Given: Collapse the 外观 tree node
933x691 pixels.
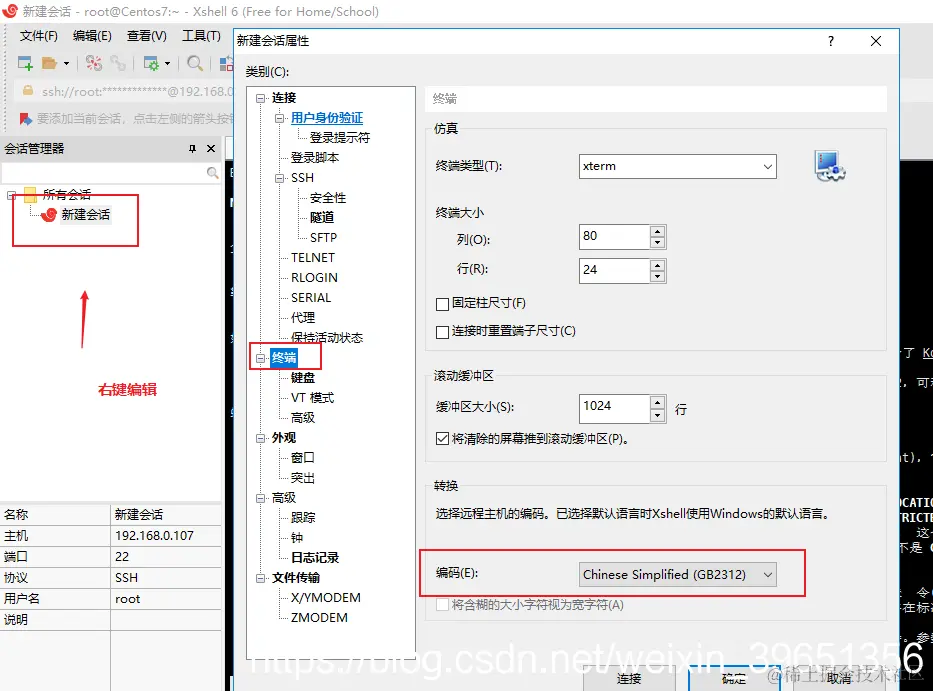Looking at the screenshot, I should point(260,437).
